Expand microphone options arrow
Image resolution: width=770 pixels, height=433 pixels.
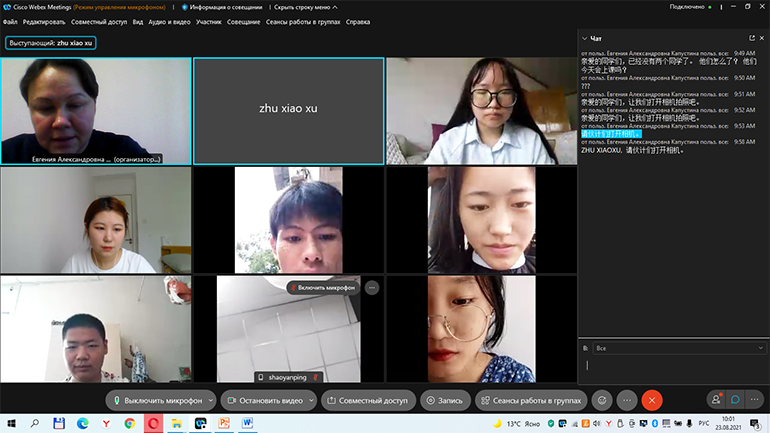210,400
